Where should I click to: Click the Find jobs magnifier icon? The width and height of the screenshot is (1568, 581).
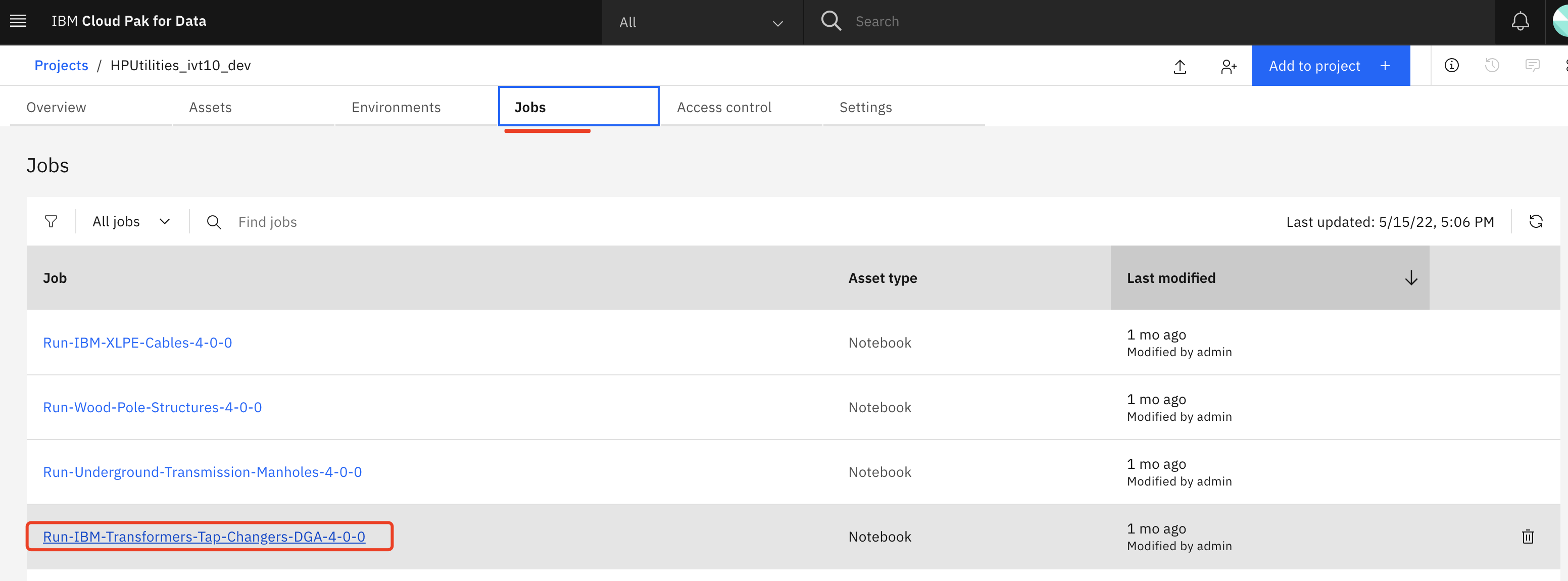pos(214,222)
